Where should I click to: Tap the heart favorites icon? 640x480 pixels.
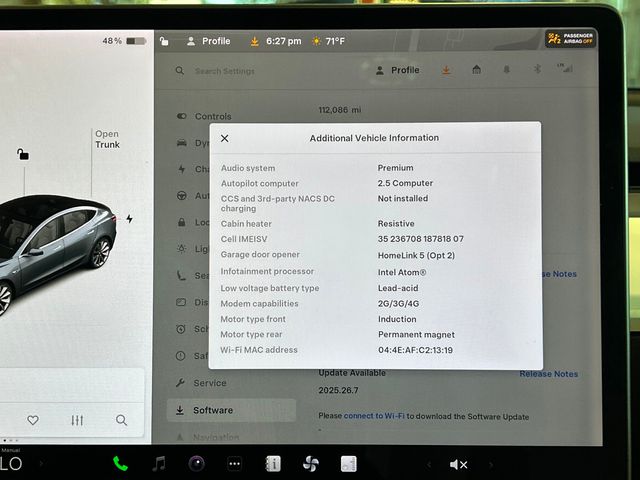pyautogui.click(x=33, y=420)
